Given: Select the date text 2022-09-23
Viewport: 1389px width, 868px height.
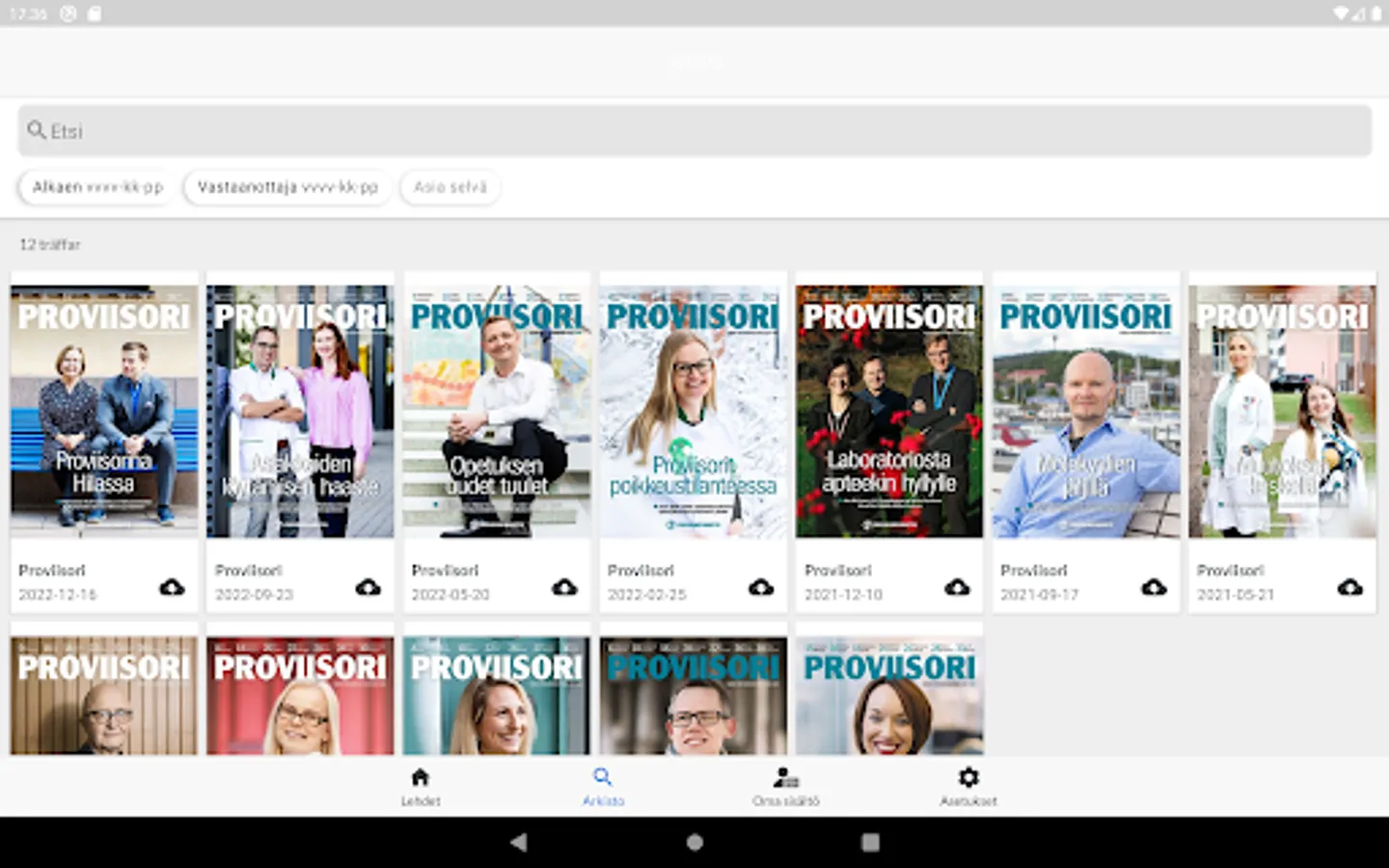Looking at the screenshot, I should pos(254,595).
